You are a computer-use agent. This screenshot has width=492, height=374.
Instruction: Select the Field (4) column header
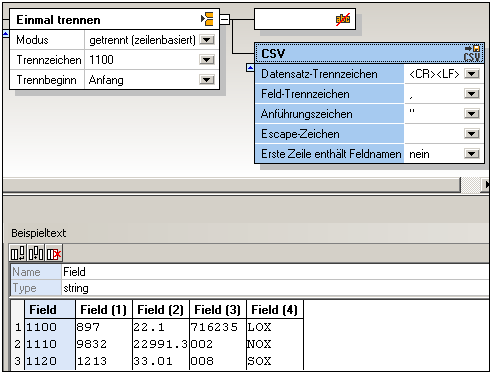tap(275, 310)
